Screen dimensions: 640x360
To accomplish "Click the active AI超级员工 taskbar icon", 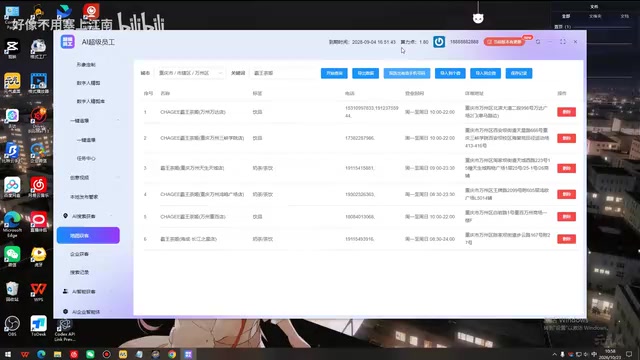I will tap(188, 354).
